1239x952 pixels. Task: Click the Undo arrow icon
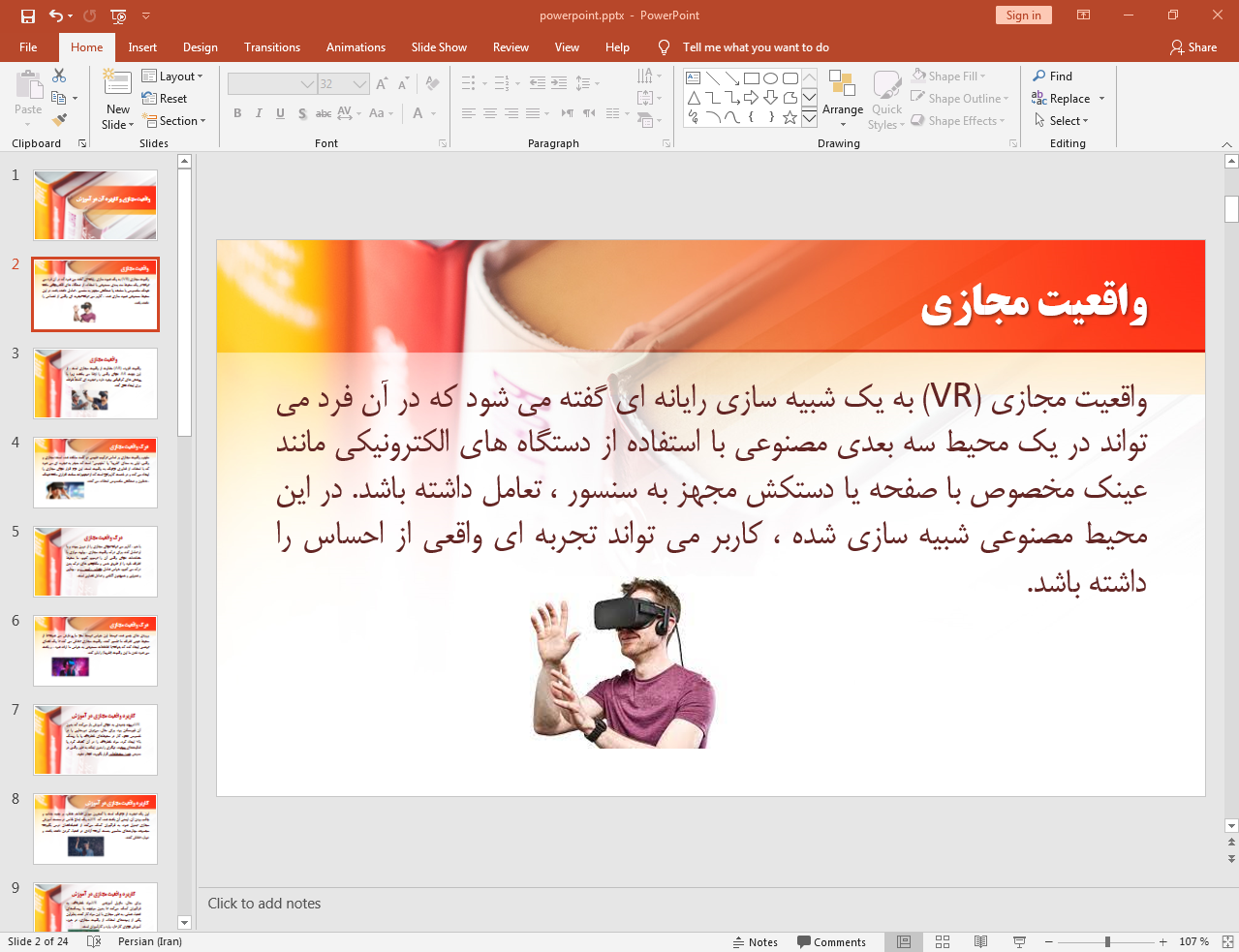(56, 15)
